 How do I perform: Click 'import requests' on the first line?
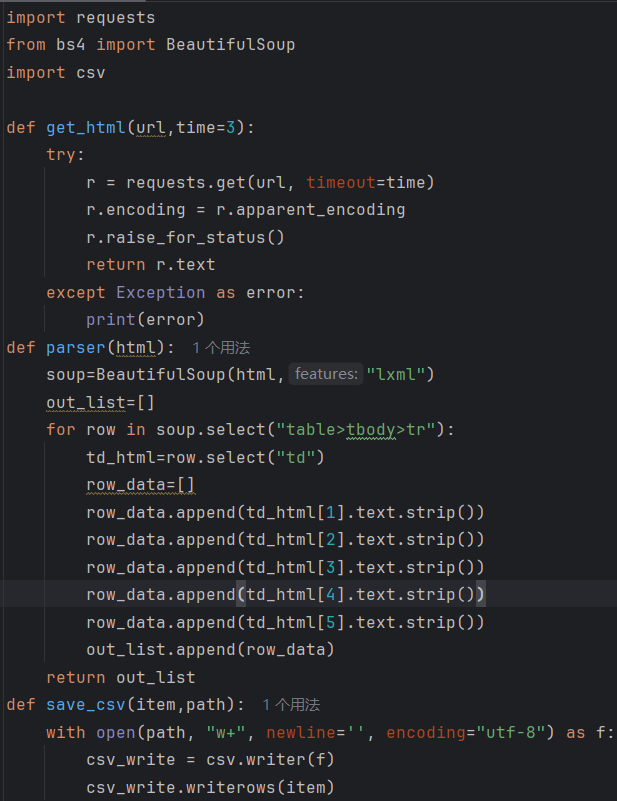tap(81, 18)
